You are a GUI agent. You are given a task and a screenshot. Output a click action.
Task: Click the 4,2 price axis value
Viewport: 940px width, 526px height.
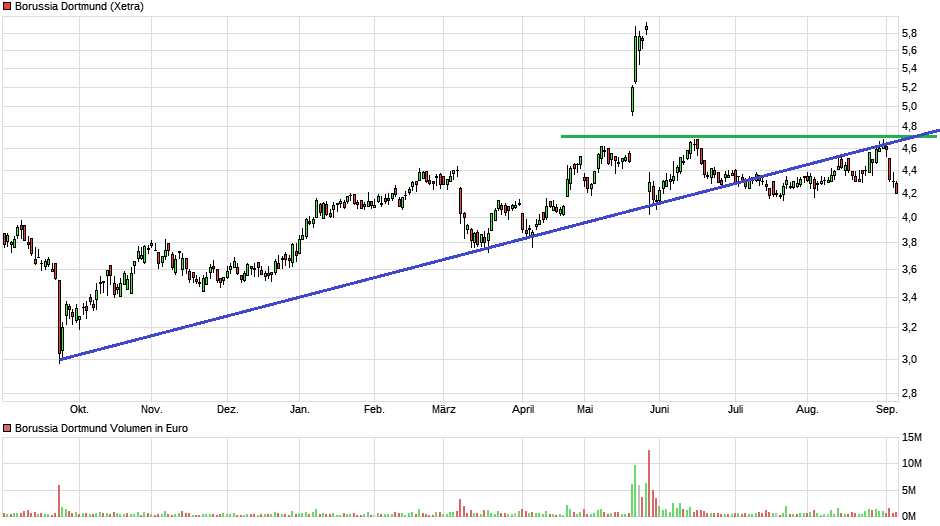(909, 193)
